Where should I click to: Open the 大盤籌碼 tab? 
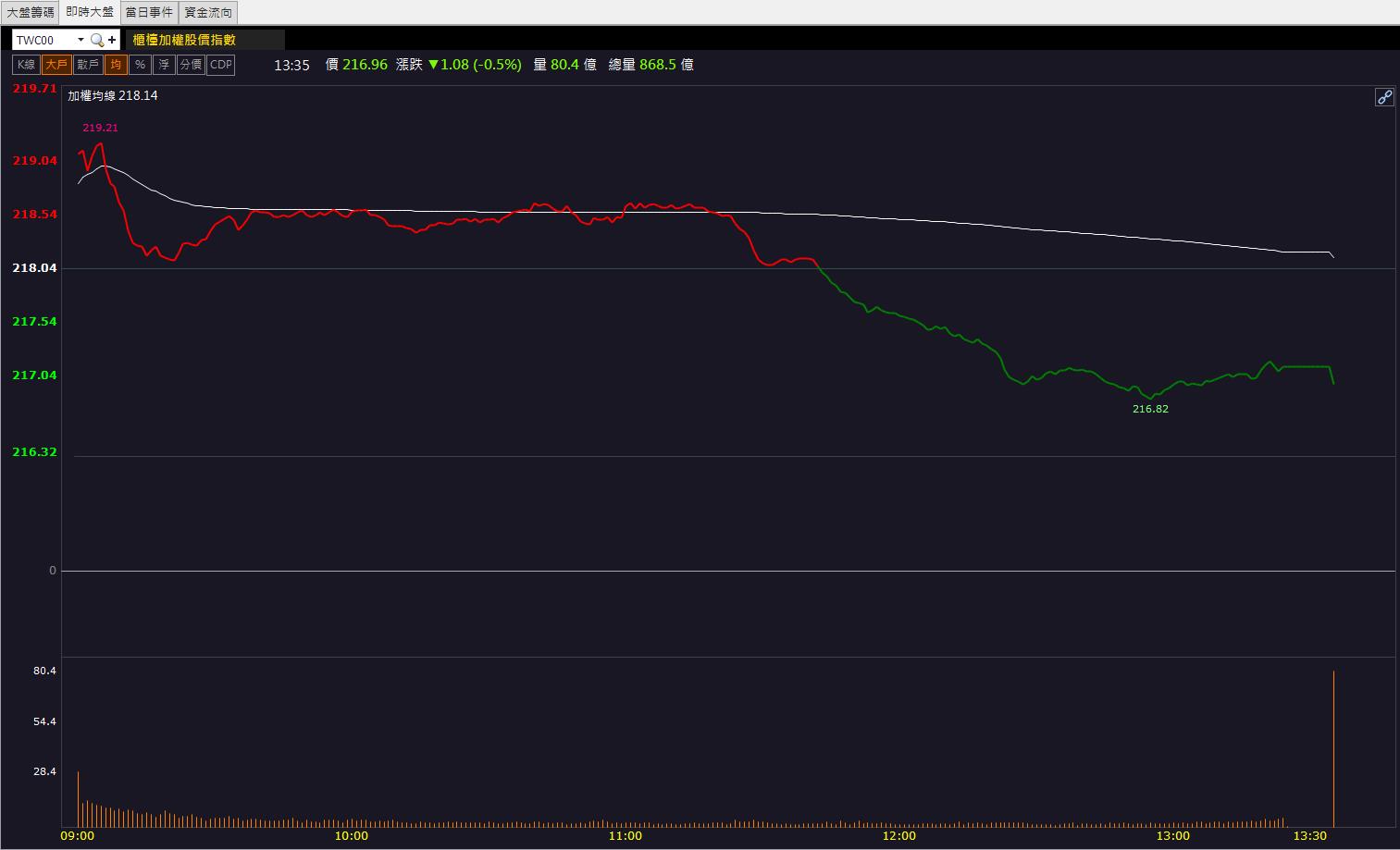pos(31,12)
